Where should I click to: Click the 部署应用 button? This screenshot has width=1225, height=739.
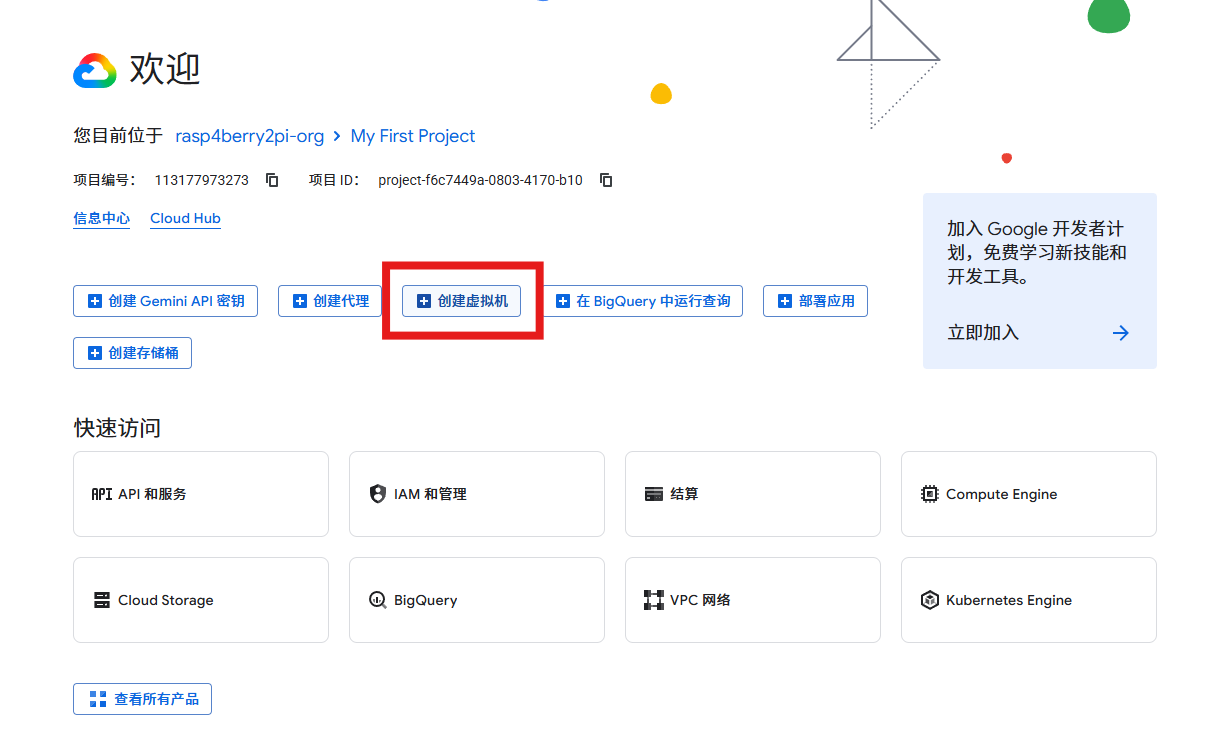[815, 301]
